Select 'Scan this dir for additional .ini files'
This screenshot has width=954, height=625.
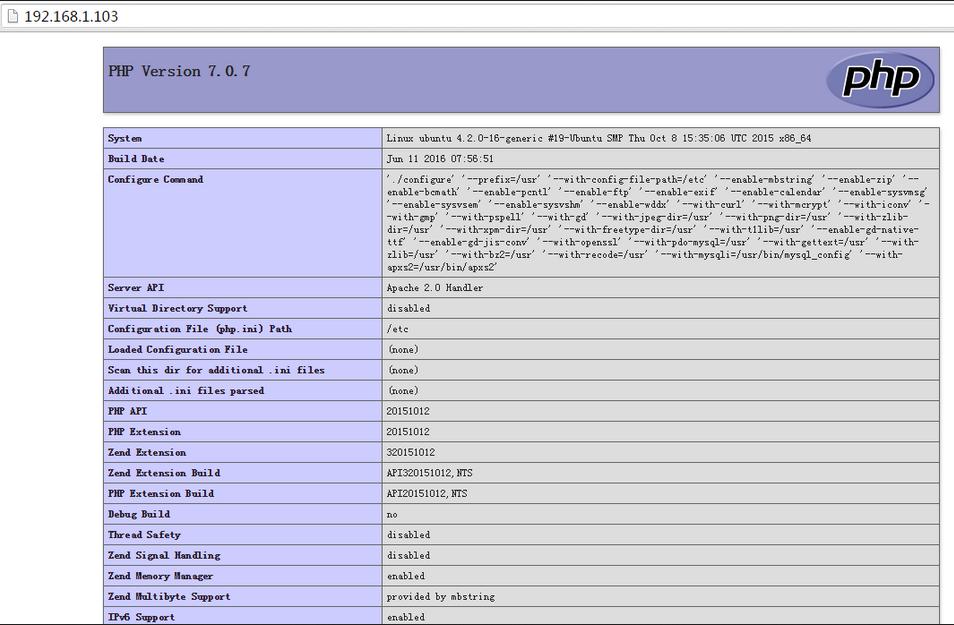(217, 370)
